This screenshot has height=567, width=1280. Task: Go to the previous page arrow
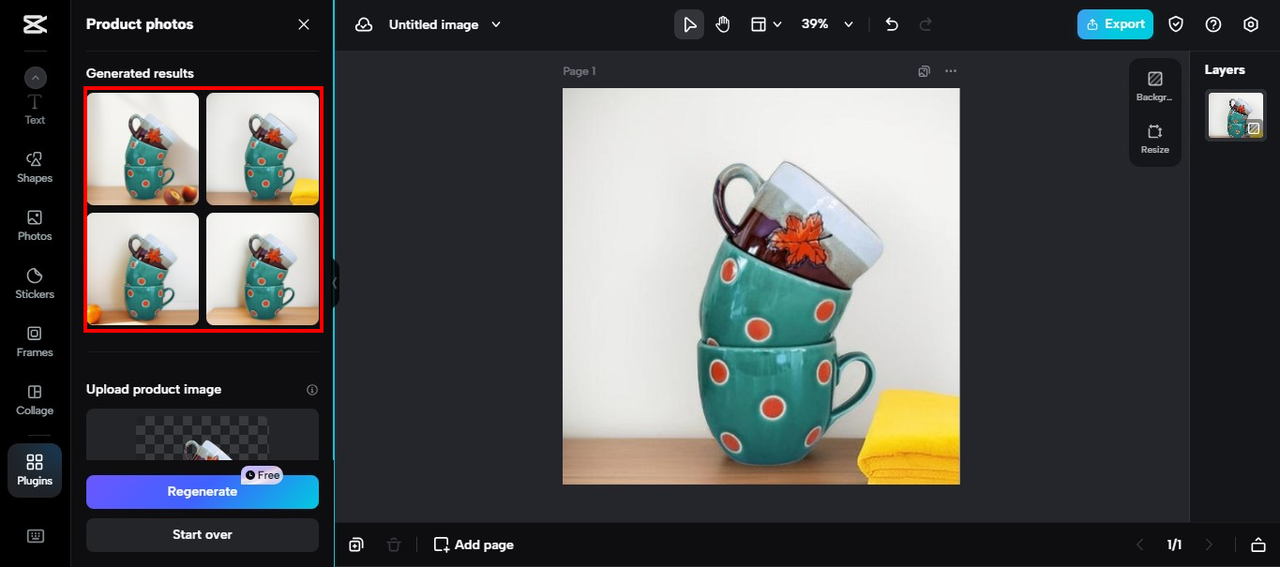1139,544
